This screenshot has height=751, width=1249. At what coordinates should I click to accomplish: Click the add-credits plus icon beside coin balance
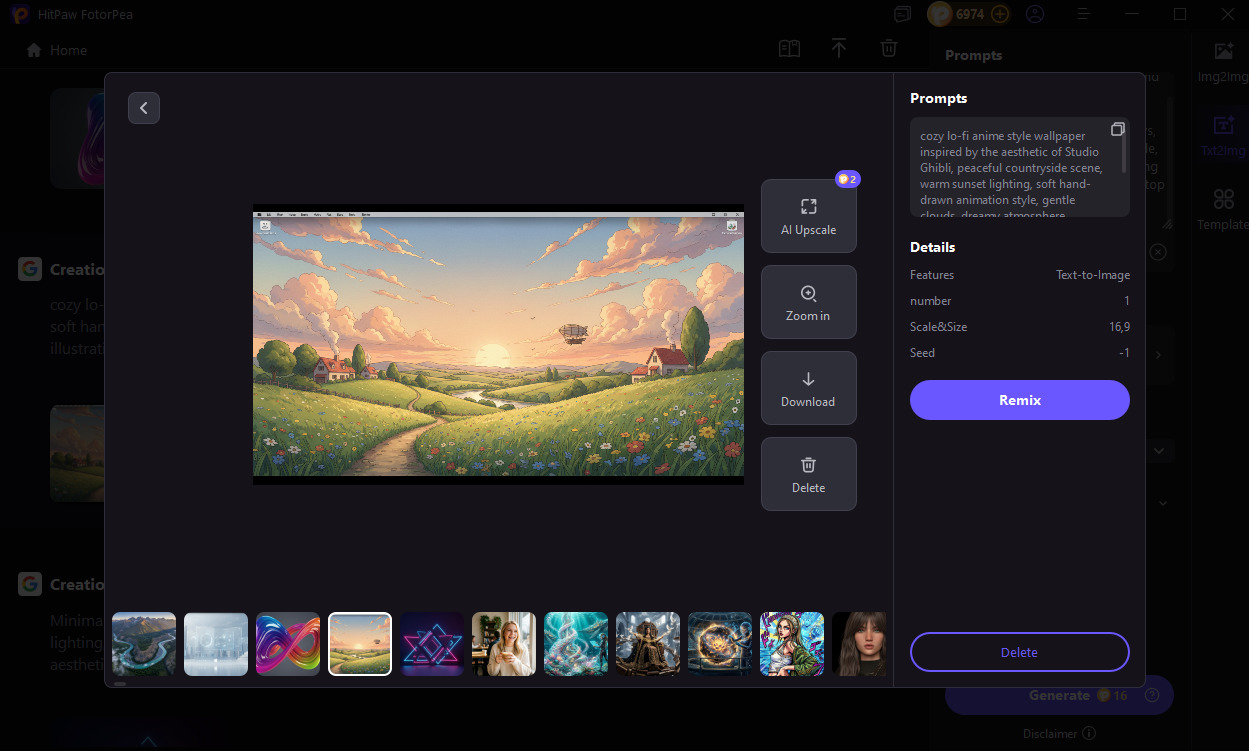click(x=998, y=14)
